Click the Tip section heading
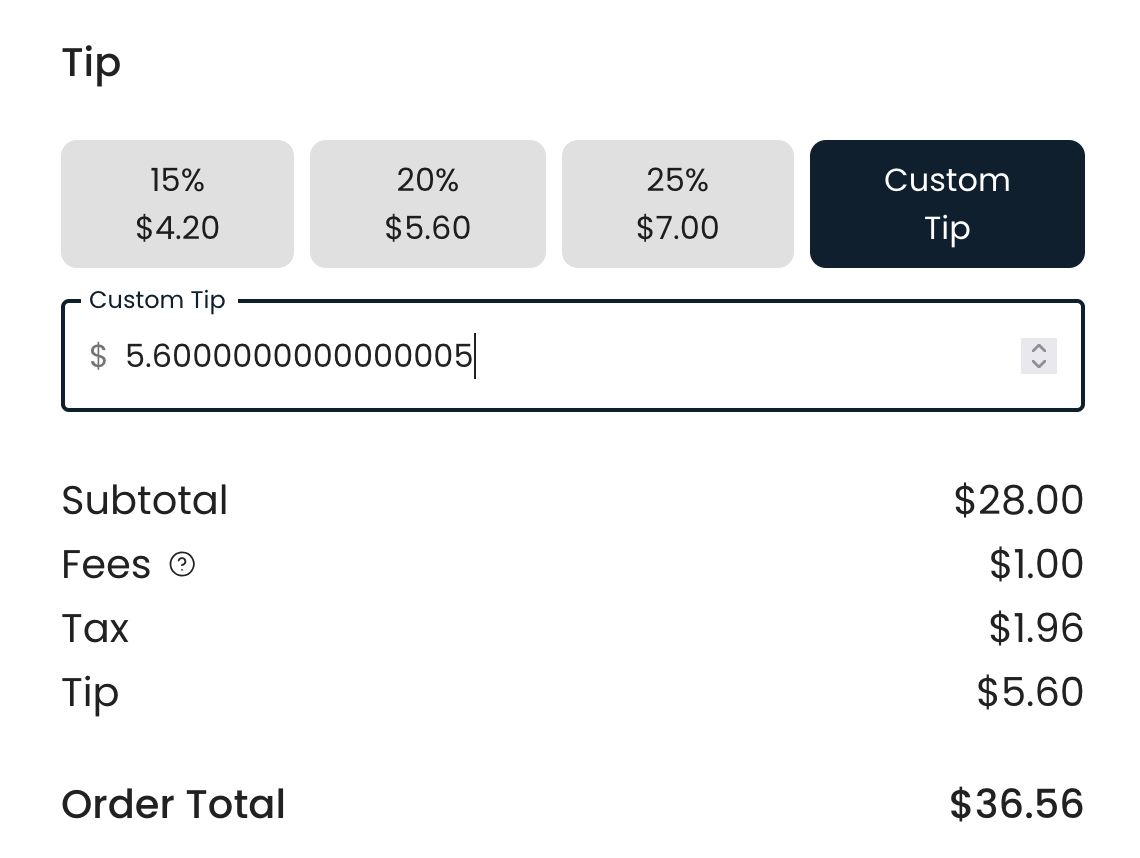 tap(91, 63)
